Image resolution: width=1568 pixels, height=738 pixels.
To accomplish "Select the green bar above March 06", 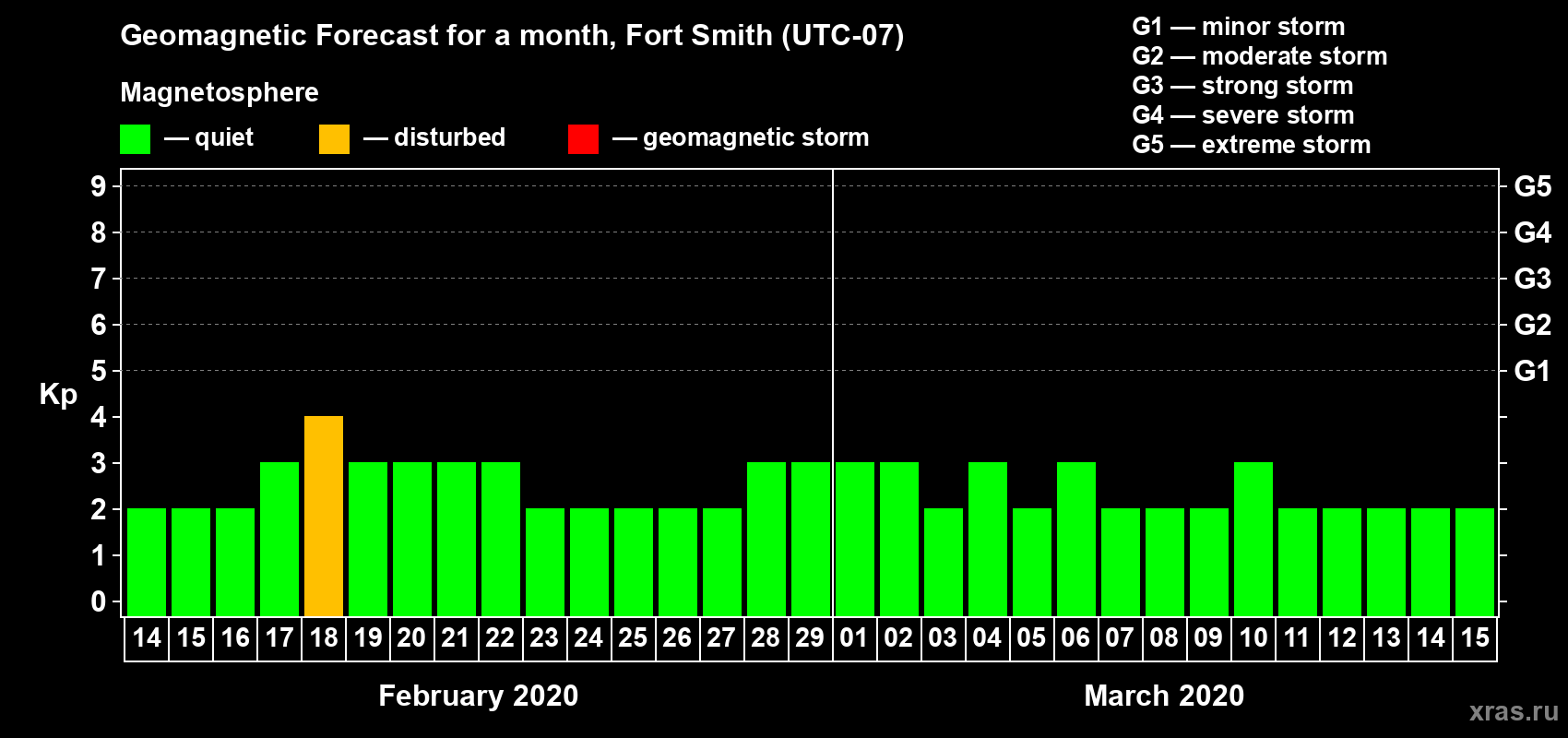I will coord(1076,539).
